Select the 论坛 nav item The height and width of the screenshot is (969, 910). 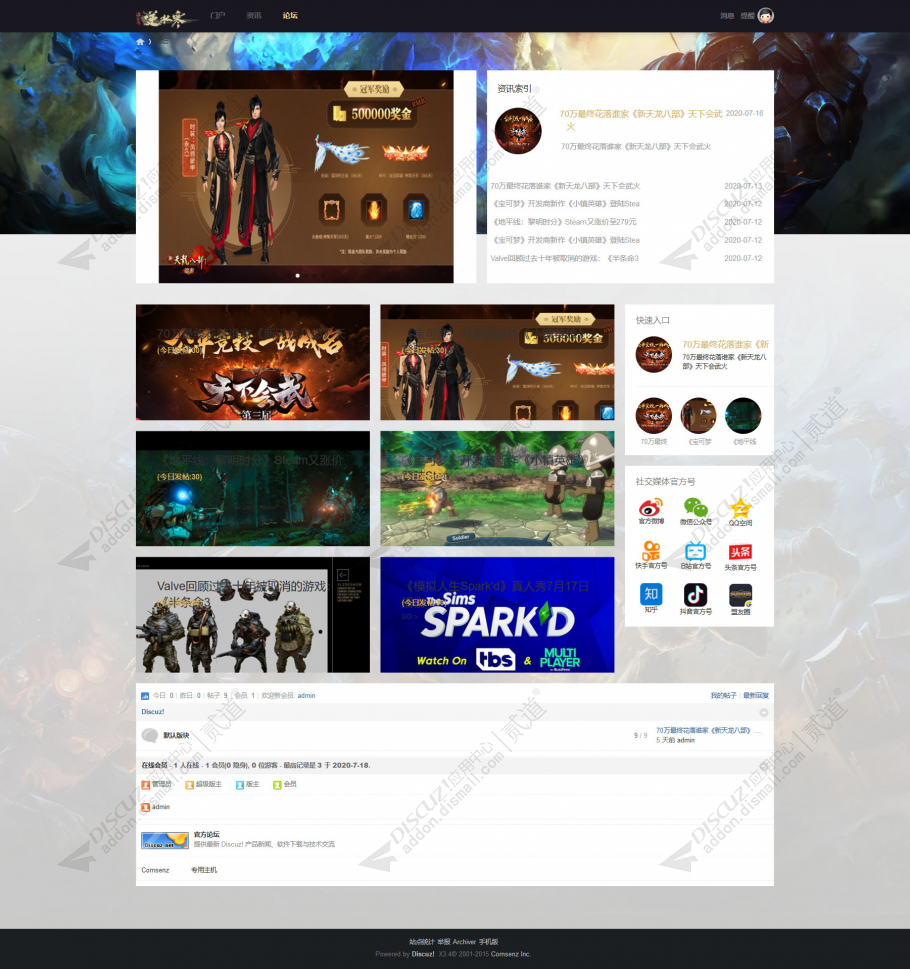click(290, 15)
